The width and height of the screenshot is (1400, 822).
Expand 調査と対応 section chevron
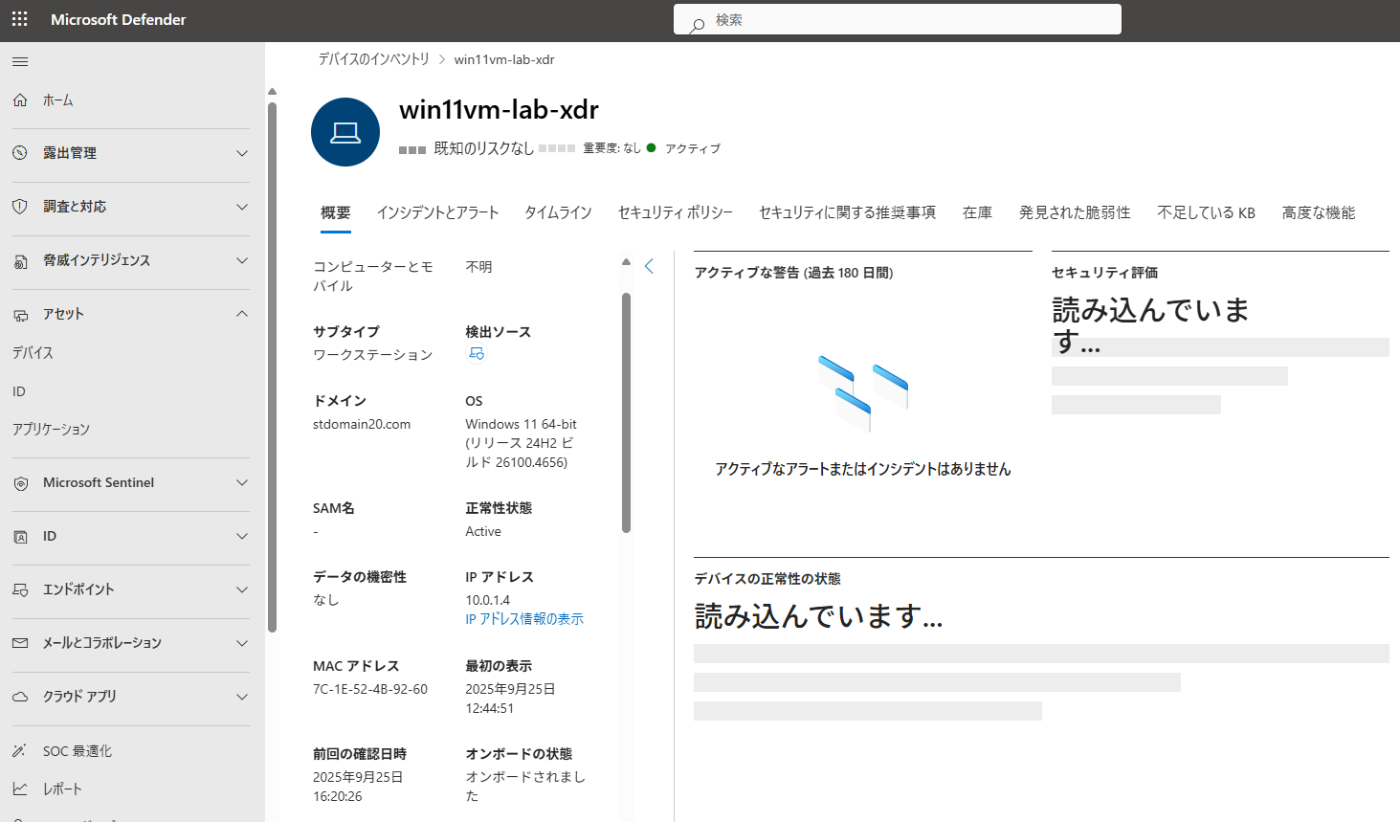click(x=241, y=206)
